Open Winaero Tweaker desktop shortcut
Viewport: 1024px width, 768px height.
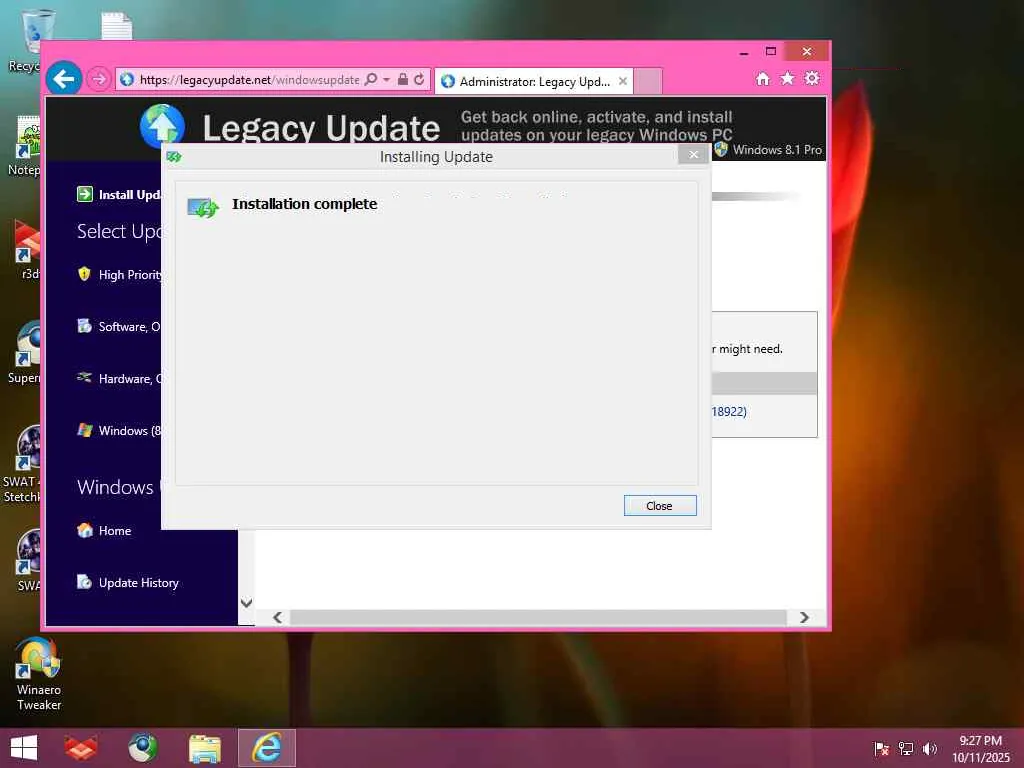click(39, 675)
